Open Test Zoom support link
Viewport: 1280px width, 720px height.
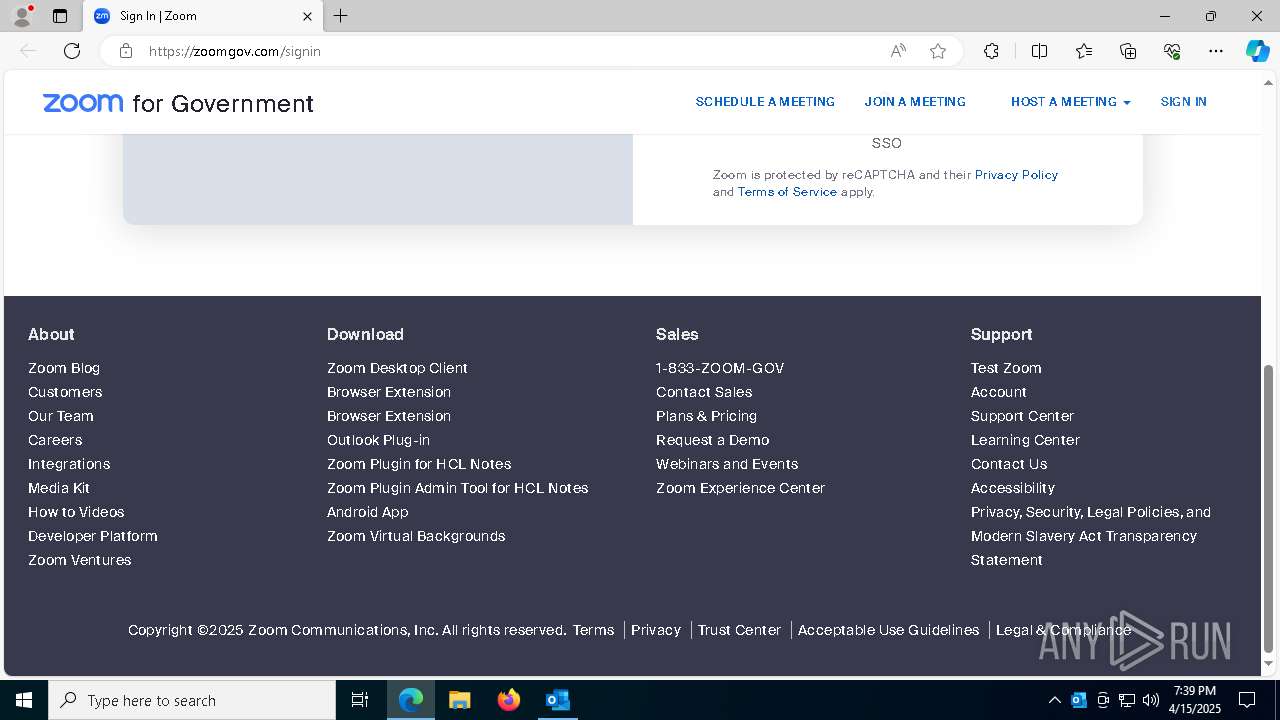1006,368
